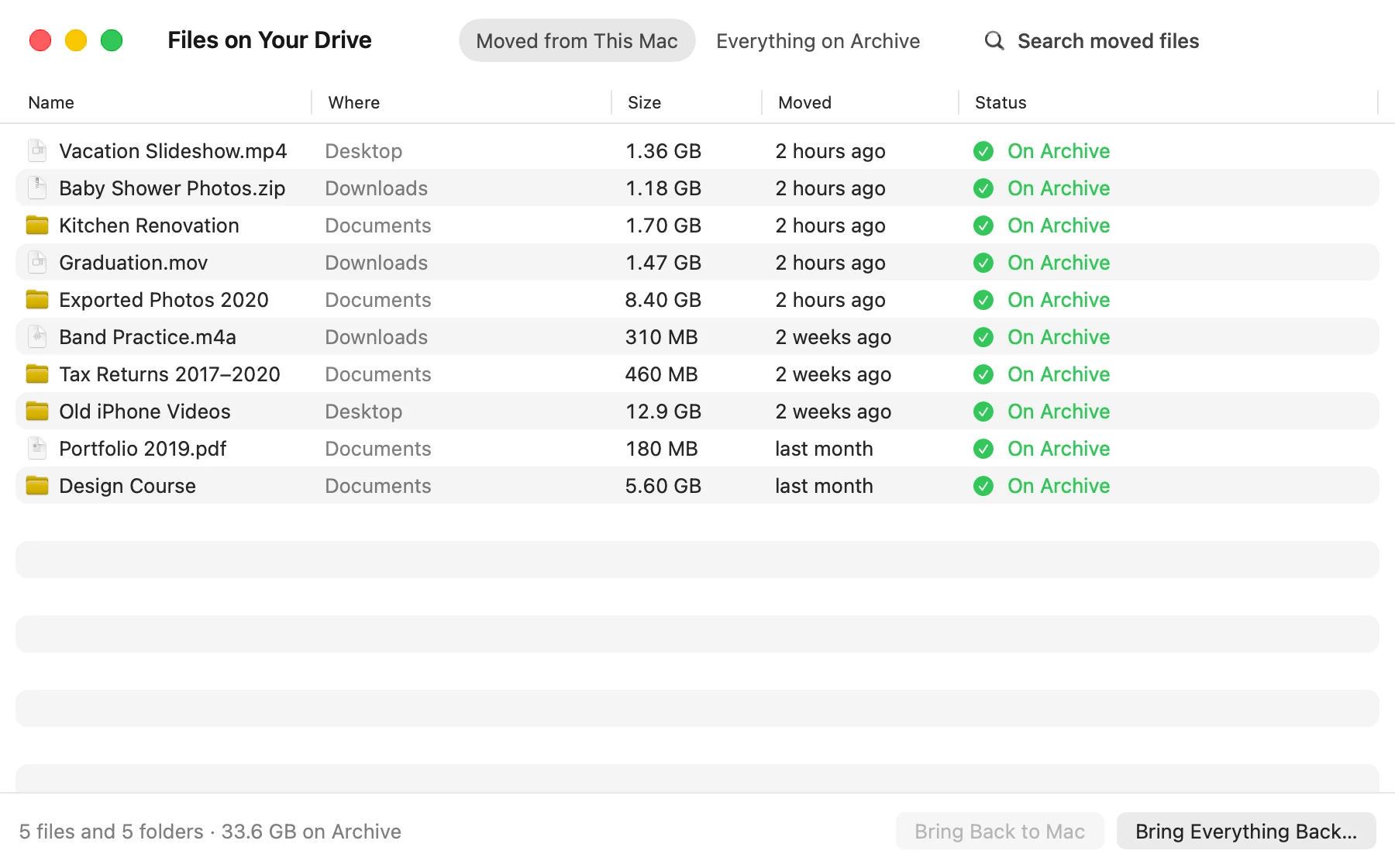Click green checkmark for Baby Shower Photos.zip
This screenshot has width=1395, height=868.
click(x=983, y=188)
